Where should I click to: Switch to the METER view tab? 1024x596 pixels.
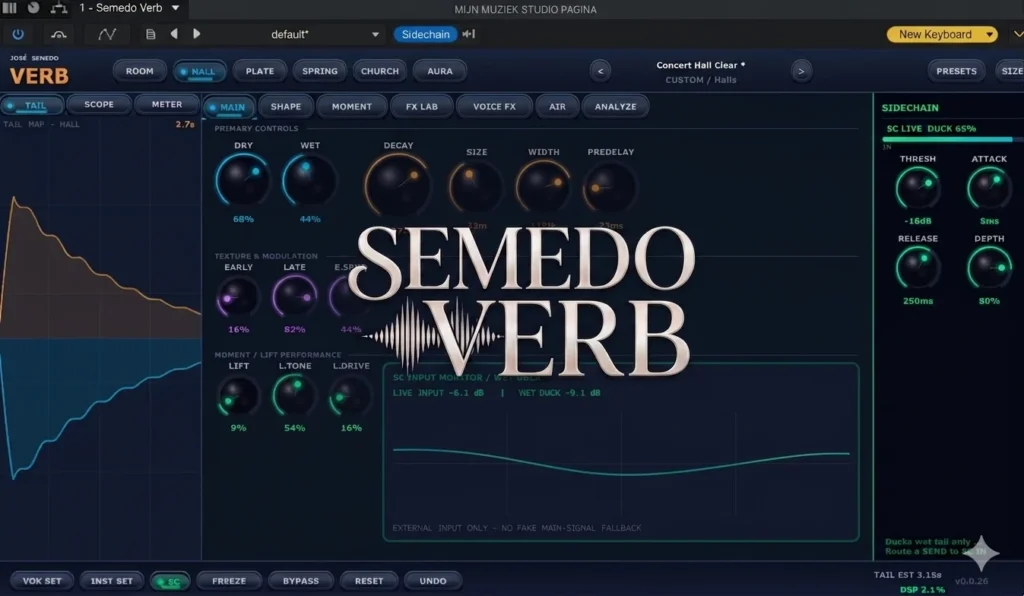coord(167,104)
